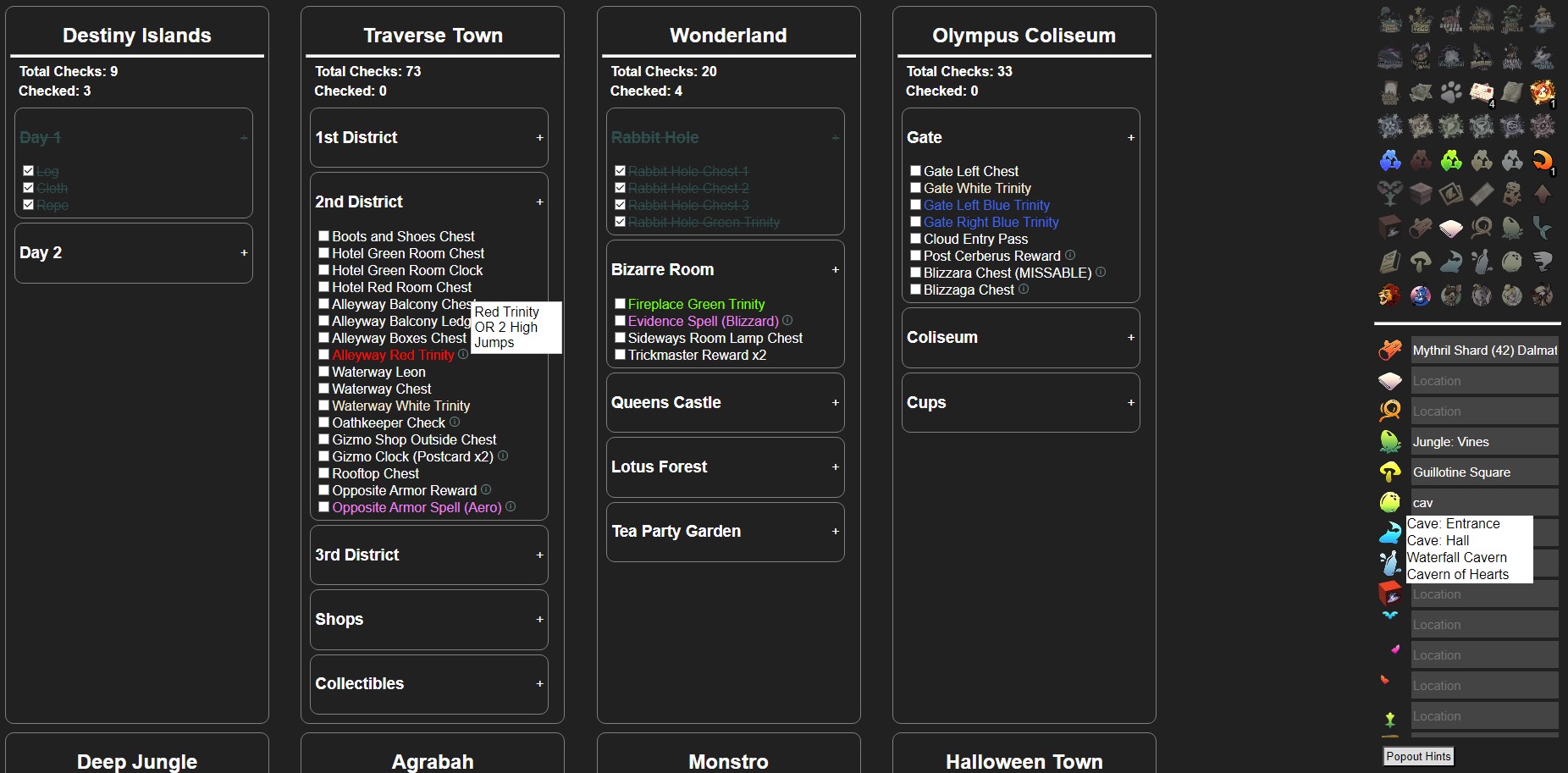Expand the Coliseum section

click(1130, 337)
